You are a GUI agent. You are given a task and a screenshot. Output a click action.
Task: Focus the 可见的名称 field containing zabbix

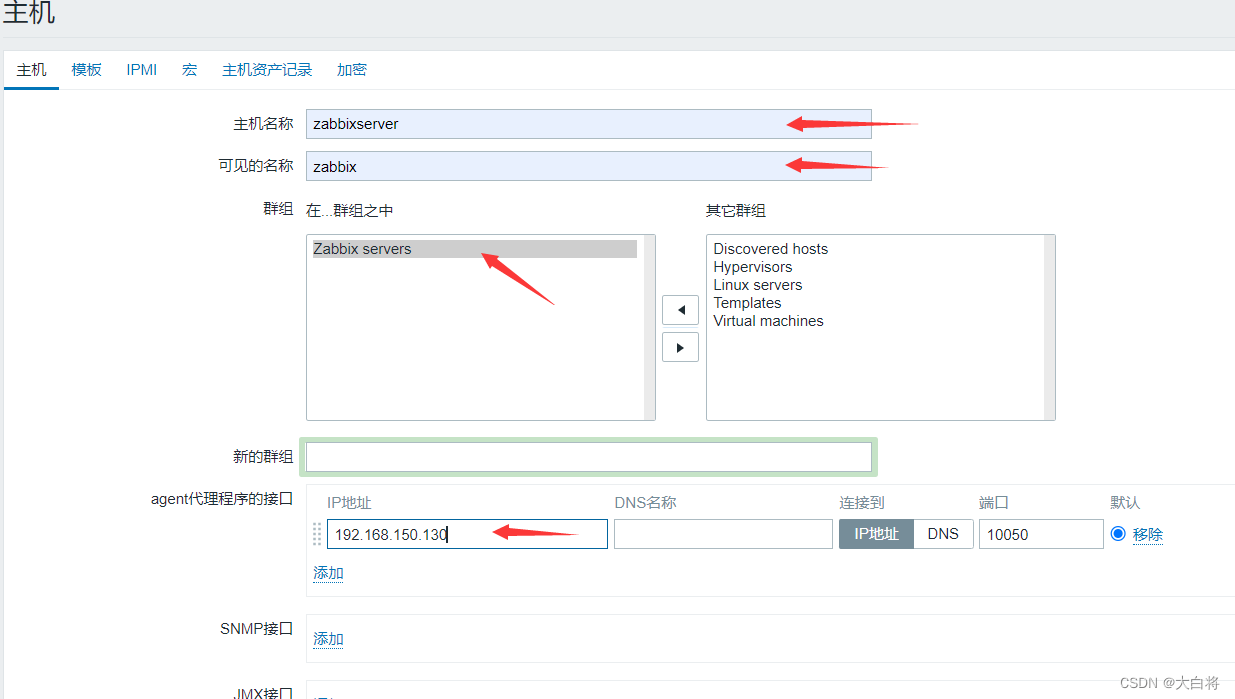(x=589, y=166)
